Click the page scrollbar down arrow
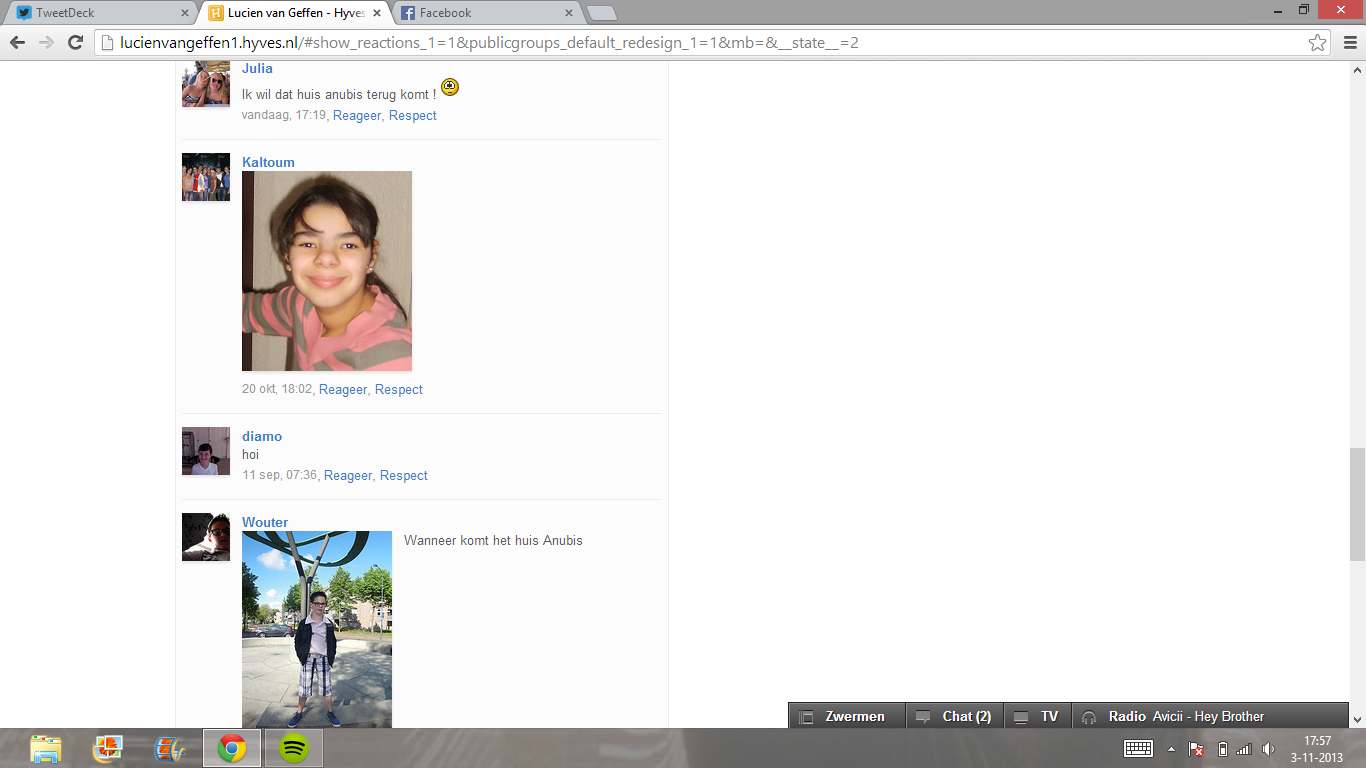This screenshot has height=768, width=1366. tap(1357, 719)
